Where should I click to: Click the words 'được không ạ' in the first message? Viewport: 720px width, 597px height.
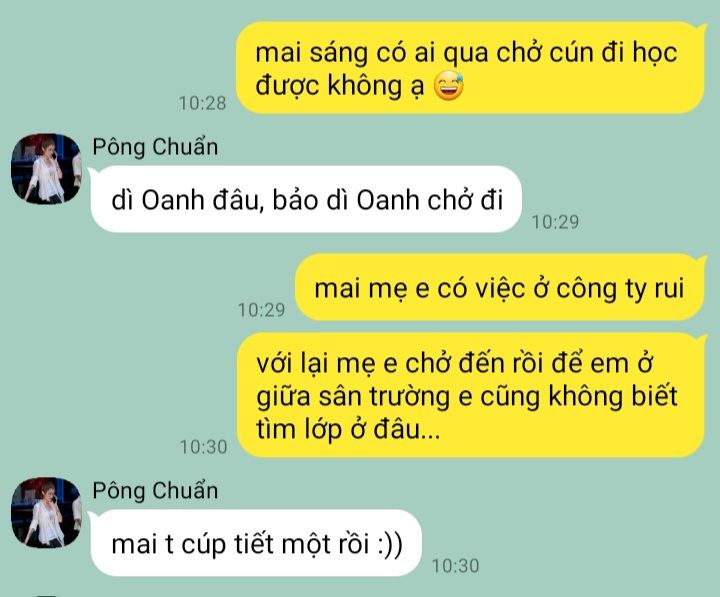(340, 86)
